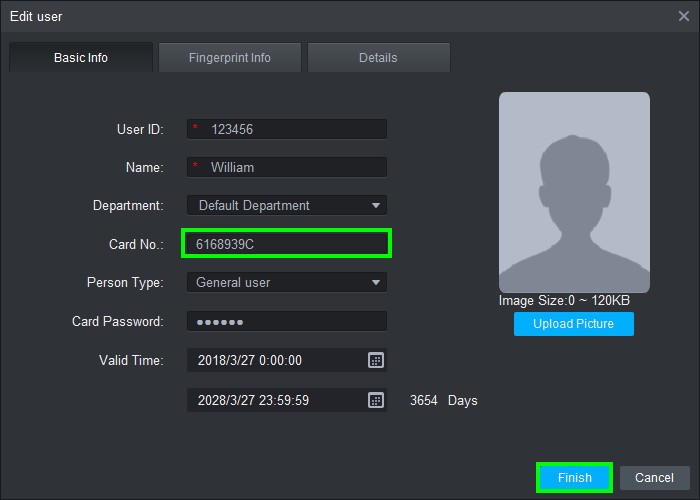Click the user photo placeholder thumbnail
This screenshot has width=700, height=500.
574,192
